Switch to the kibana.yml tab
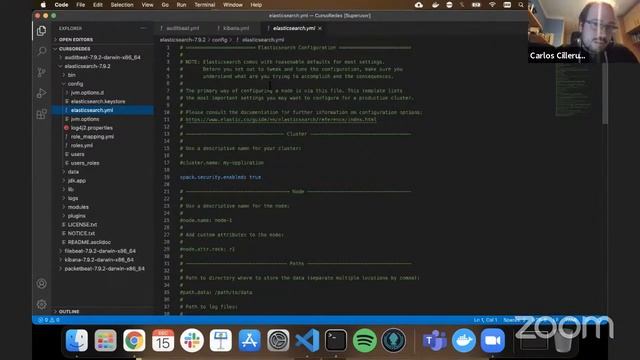 [x=236, y=28]
